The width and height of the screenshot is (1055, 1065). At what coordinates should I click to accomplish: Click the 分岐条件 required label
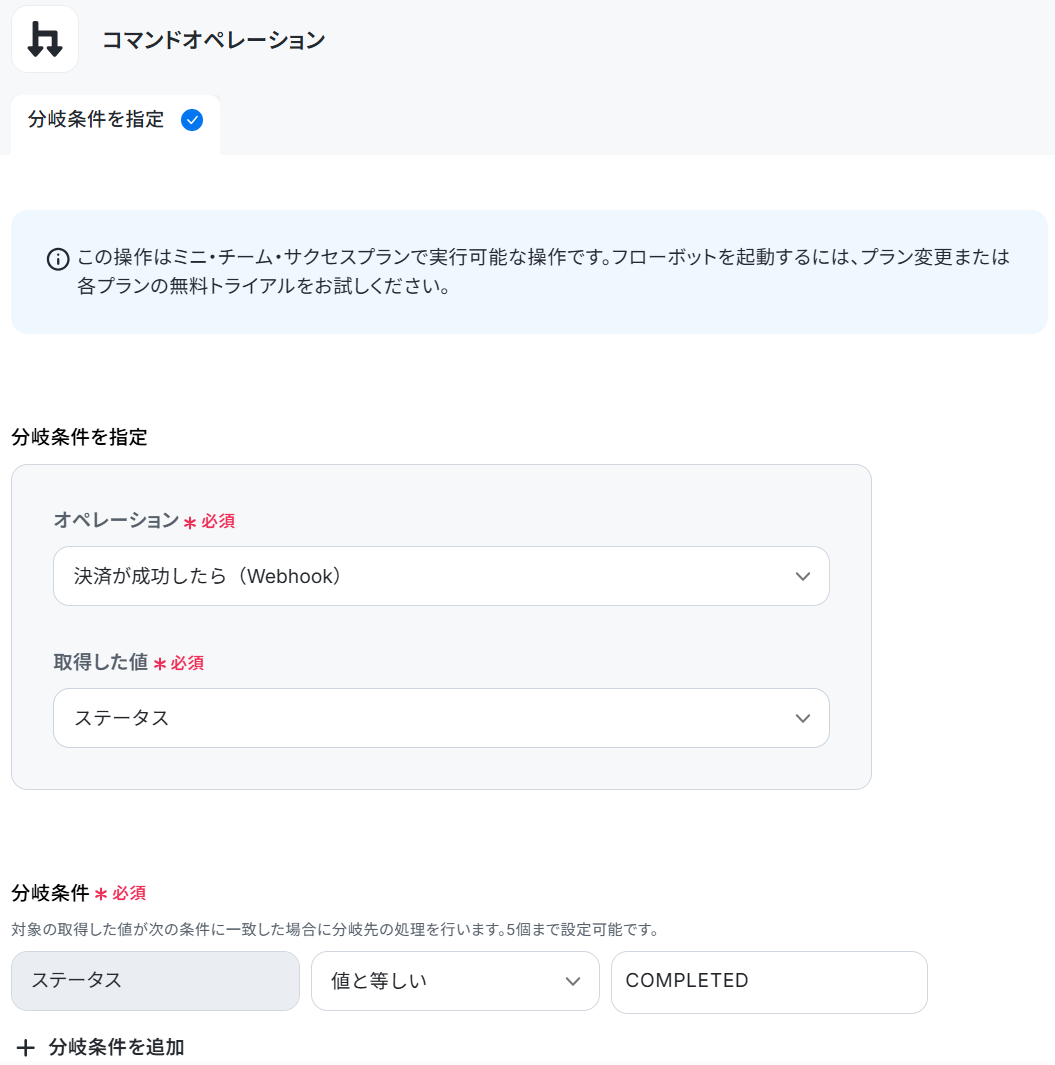pos(79,893)
